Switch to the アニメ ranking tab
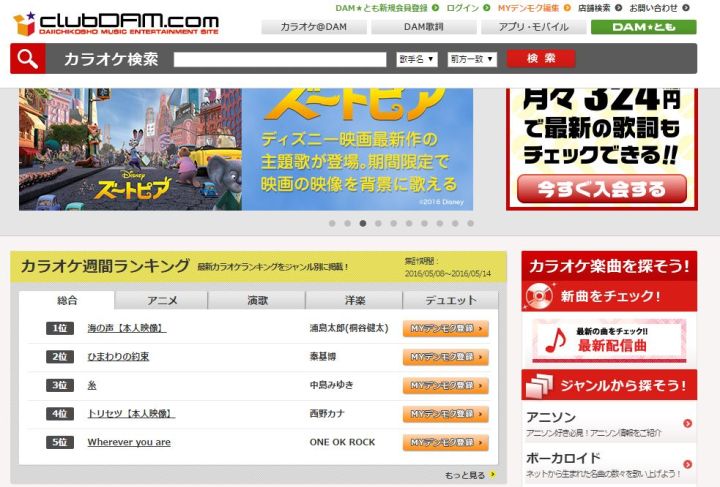The height and width of the screenshot is (487, 720). click(x=162, y=300)
